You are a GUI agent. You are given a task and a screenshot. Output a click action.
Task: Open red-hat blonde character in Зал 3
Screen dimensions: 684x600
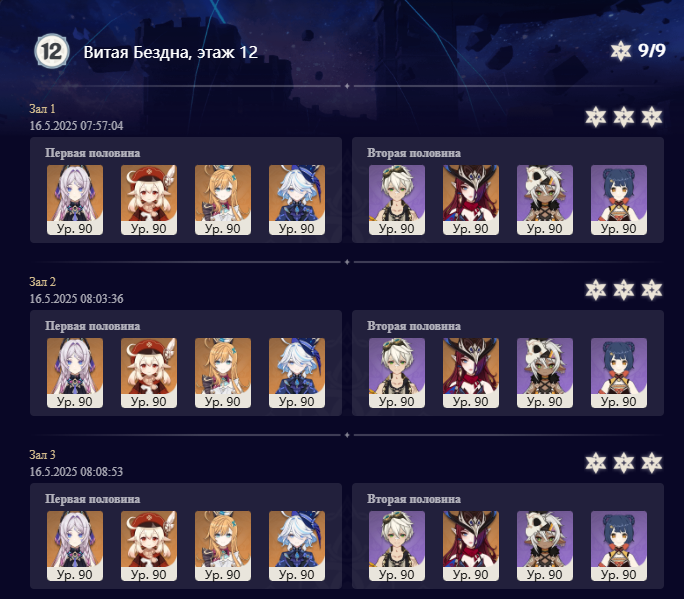(x=149, y=546)
